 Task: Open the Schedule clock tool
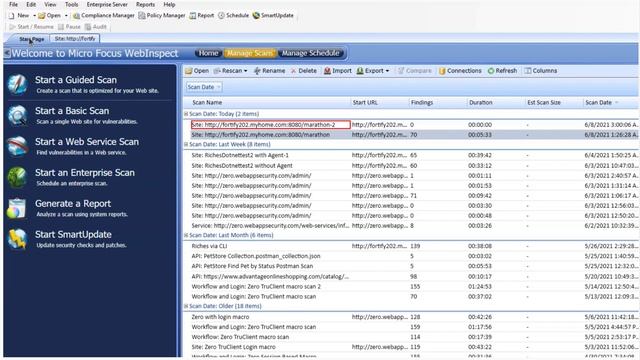click(x=233, y=16)
